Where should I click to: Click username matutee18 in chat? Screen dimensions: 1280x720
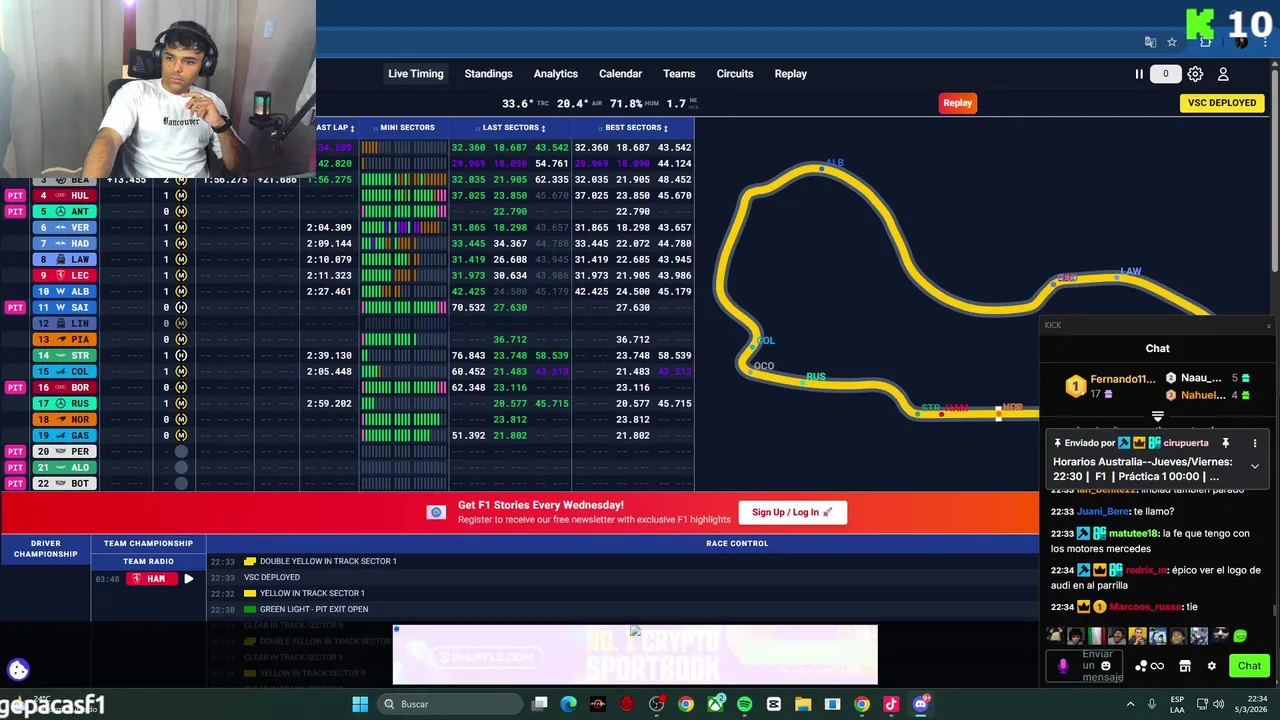(x=1134, y=534)
